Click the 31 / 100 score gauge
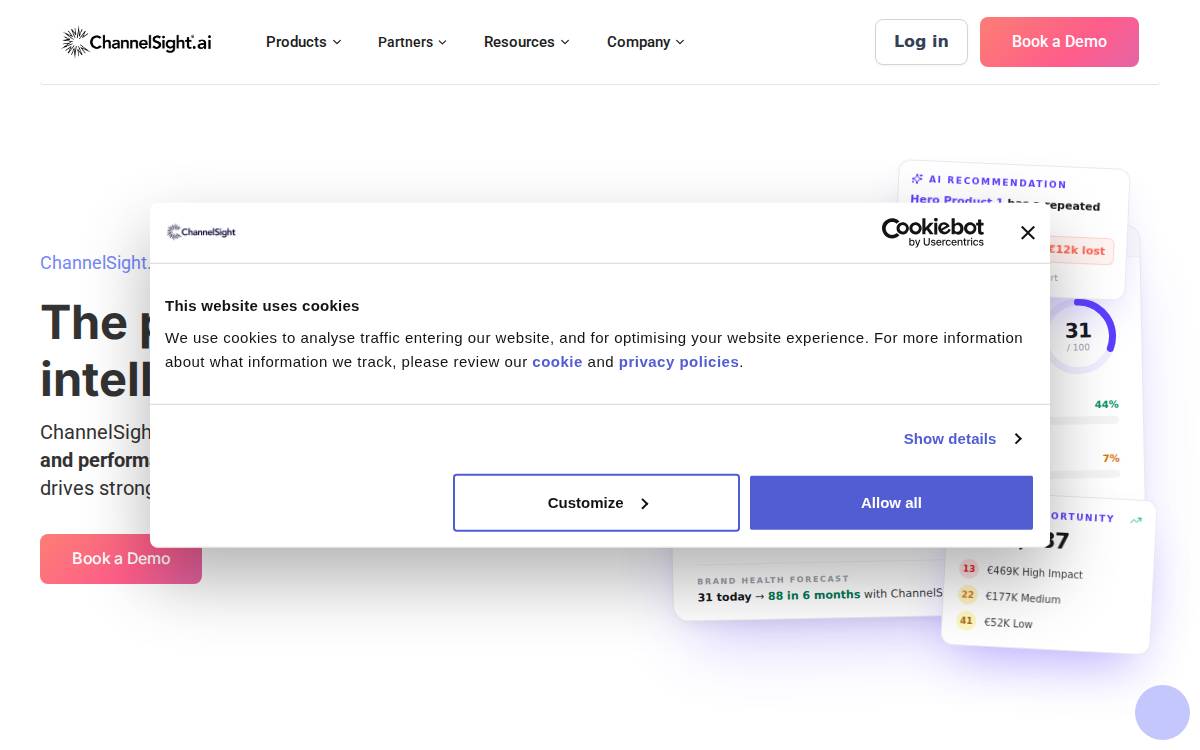The width and height of the screenshot is (1200, 750). pyautogui.click(x=1079, y=336)
